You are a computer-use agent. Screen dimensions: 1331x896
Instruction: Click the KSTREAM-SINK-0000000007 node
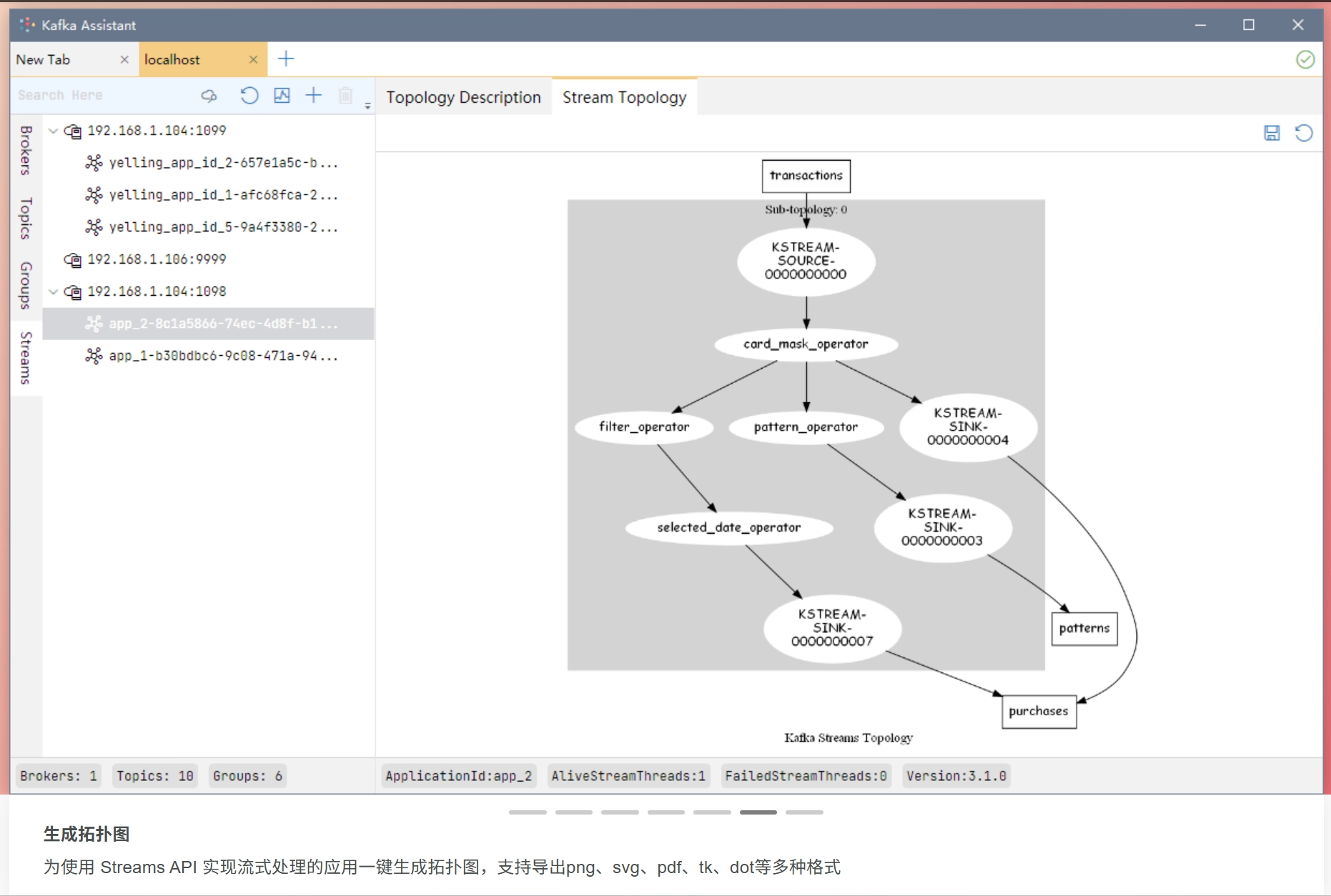coord(833,629)
